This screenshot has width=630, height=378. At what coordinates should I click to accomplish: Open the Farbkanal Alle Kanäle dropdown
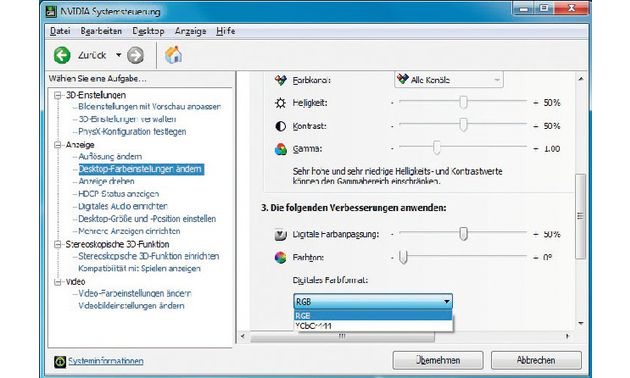449,80
